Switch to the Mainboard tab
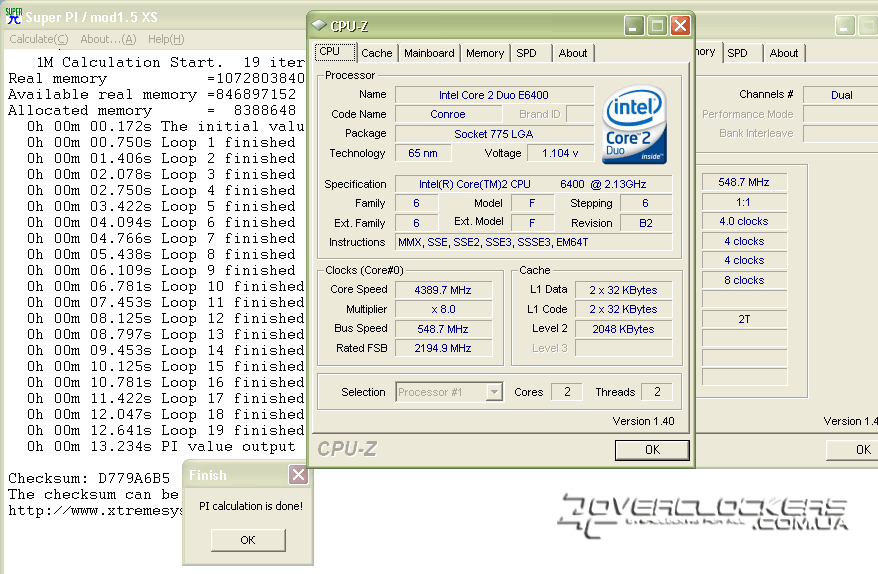This screenshot has width=878, height=574. [429, 53]
